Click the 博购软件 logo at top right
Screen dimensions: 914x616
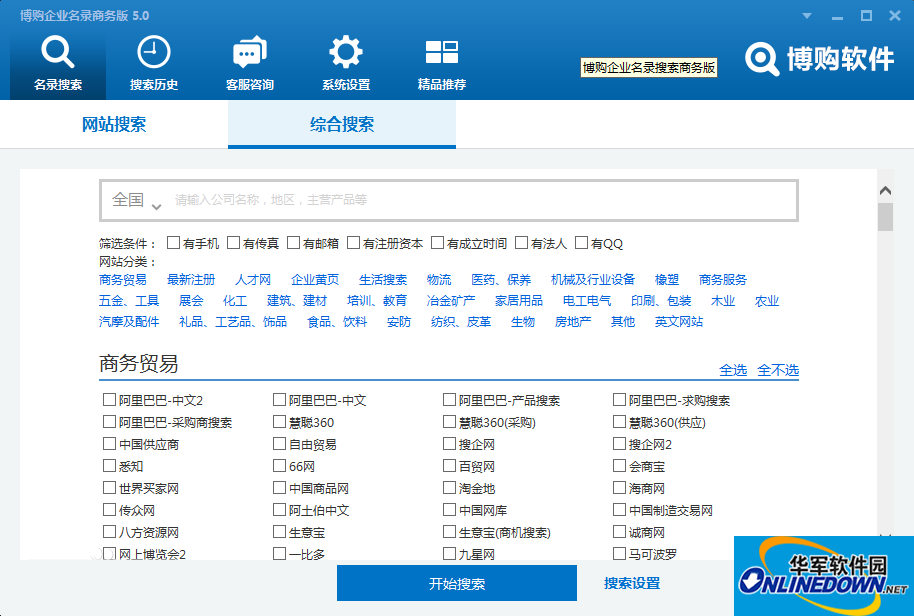pos(820,59)
